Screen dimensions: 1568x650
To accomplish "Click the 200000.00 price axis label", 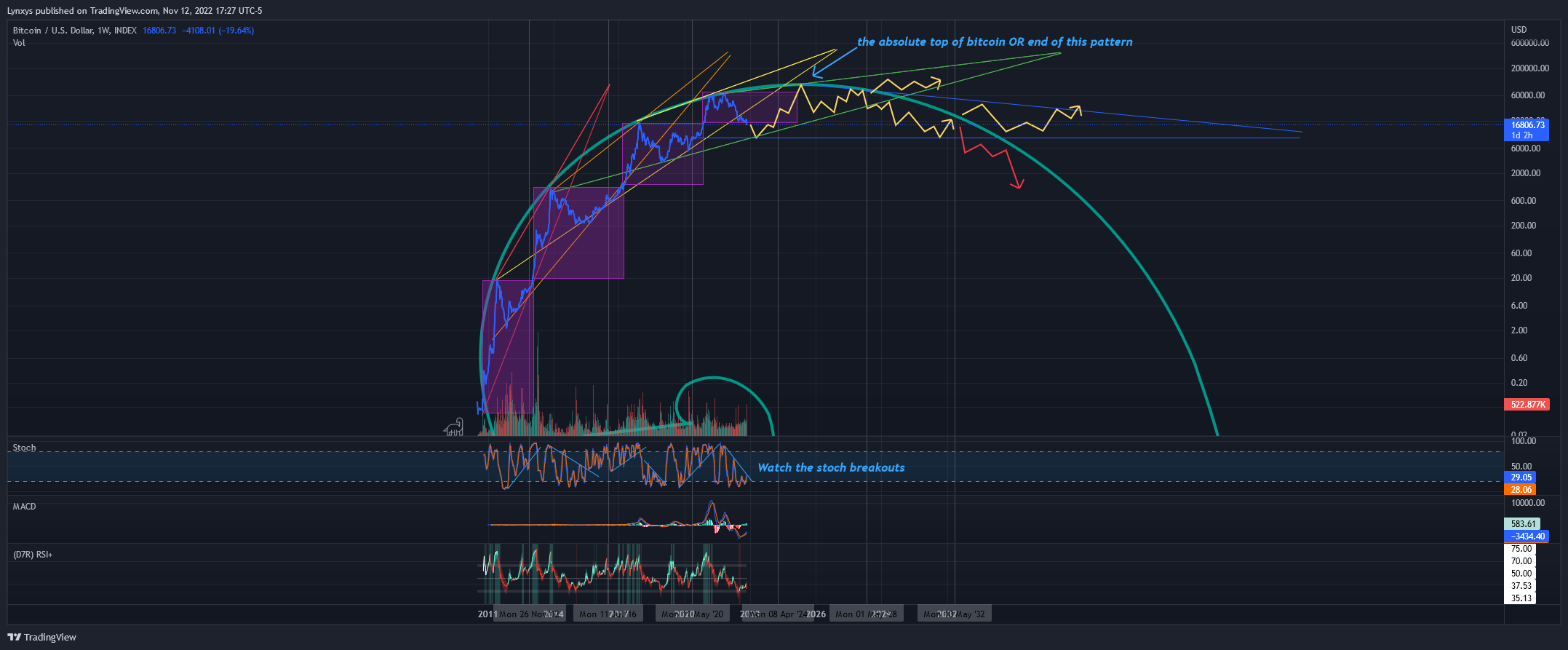I will (1529, 68).
